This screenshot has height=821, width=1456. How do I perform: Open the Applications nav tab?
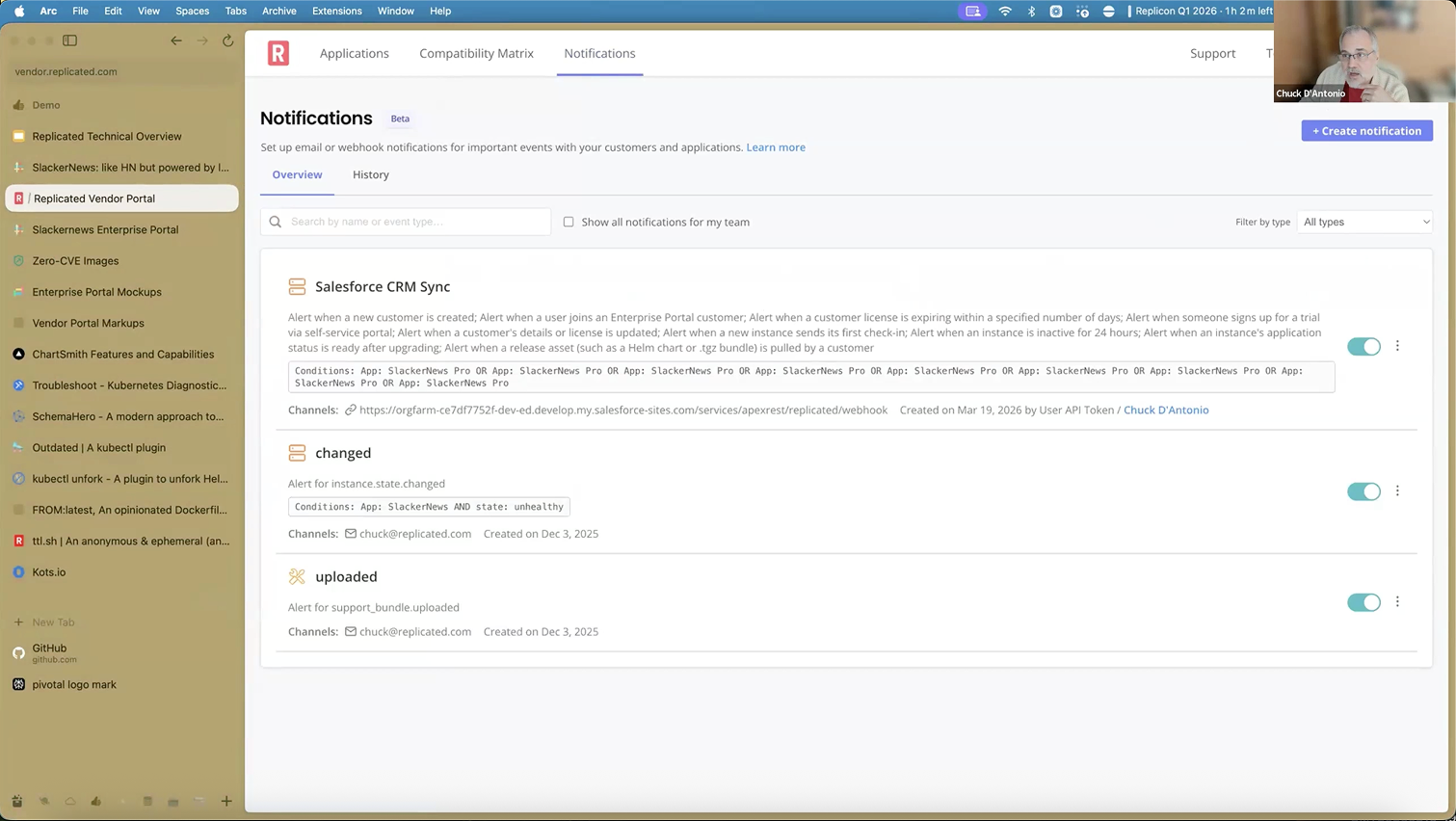355,53
